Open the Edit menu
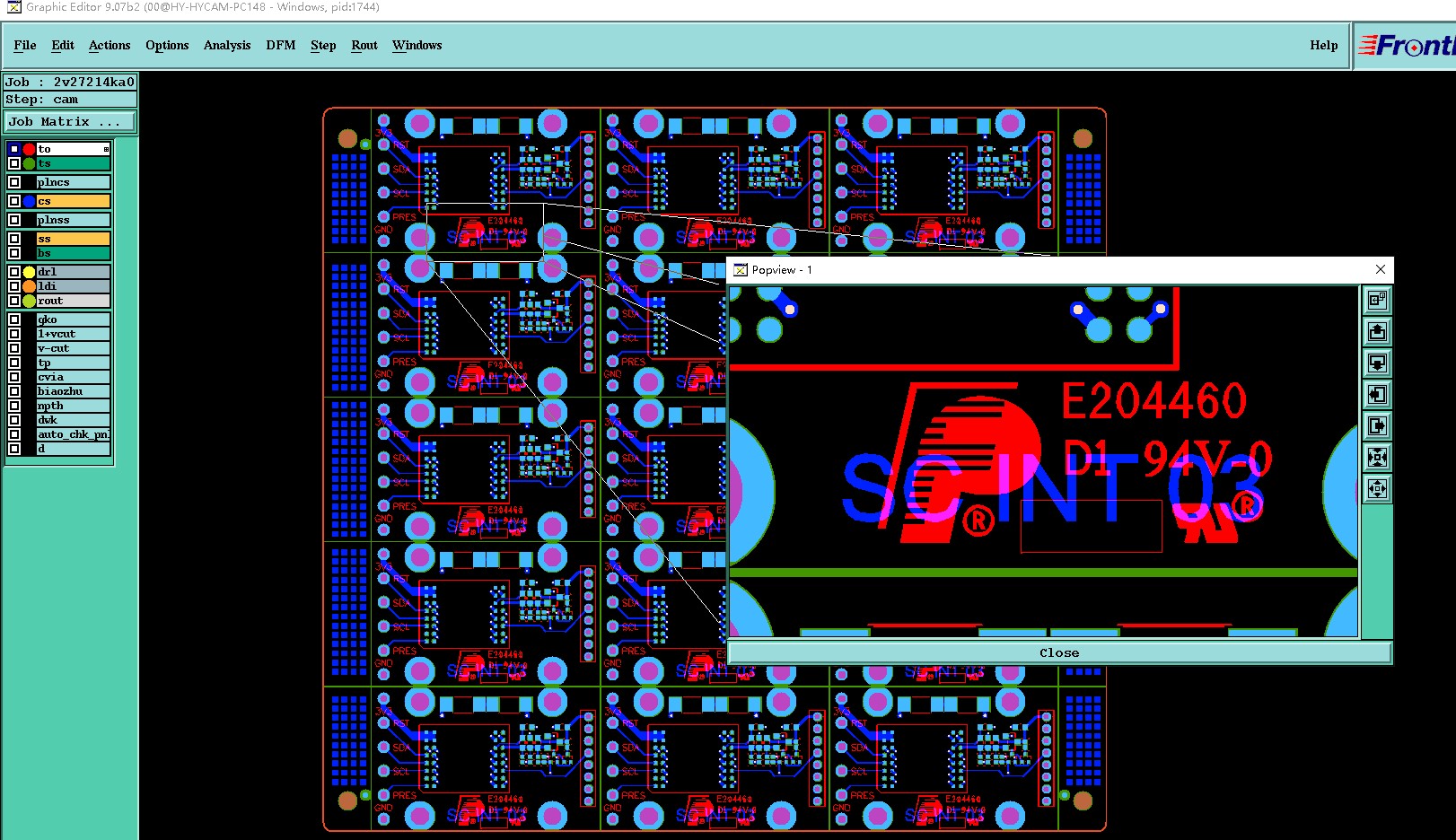 (x=63, y=45)
